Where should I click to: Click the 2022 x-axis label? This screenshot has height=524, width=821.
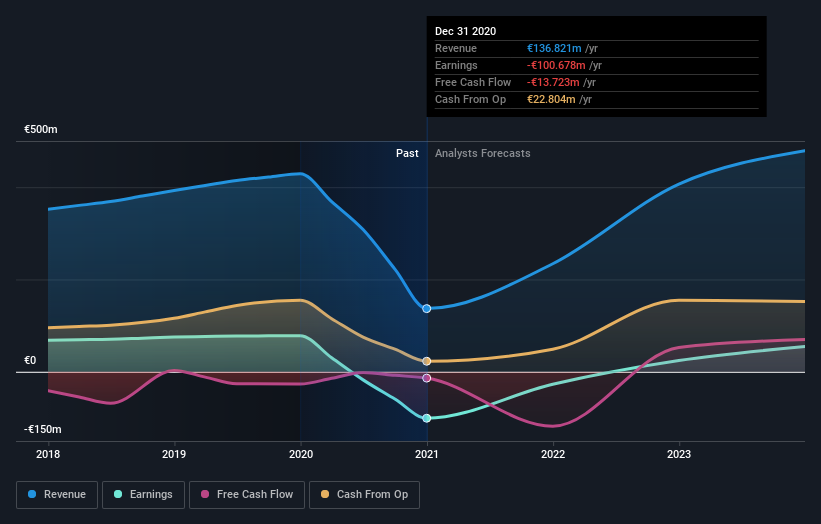pos(553,454)
